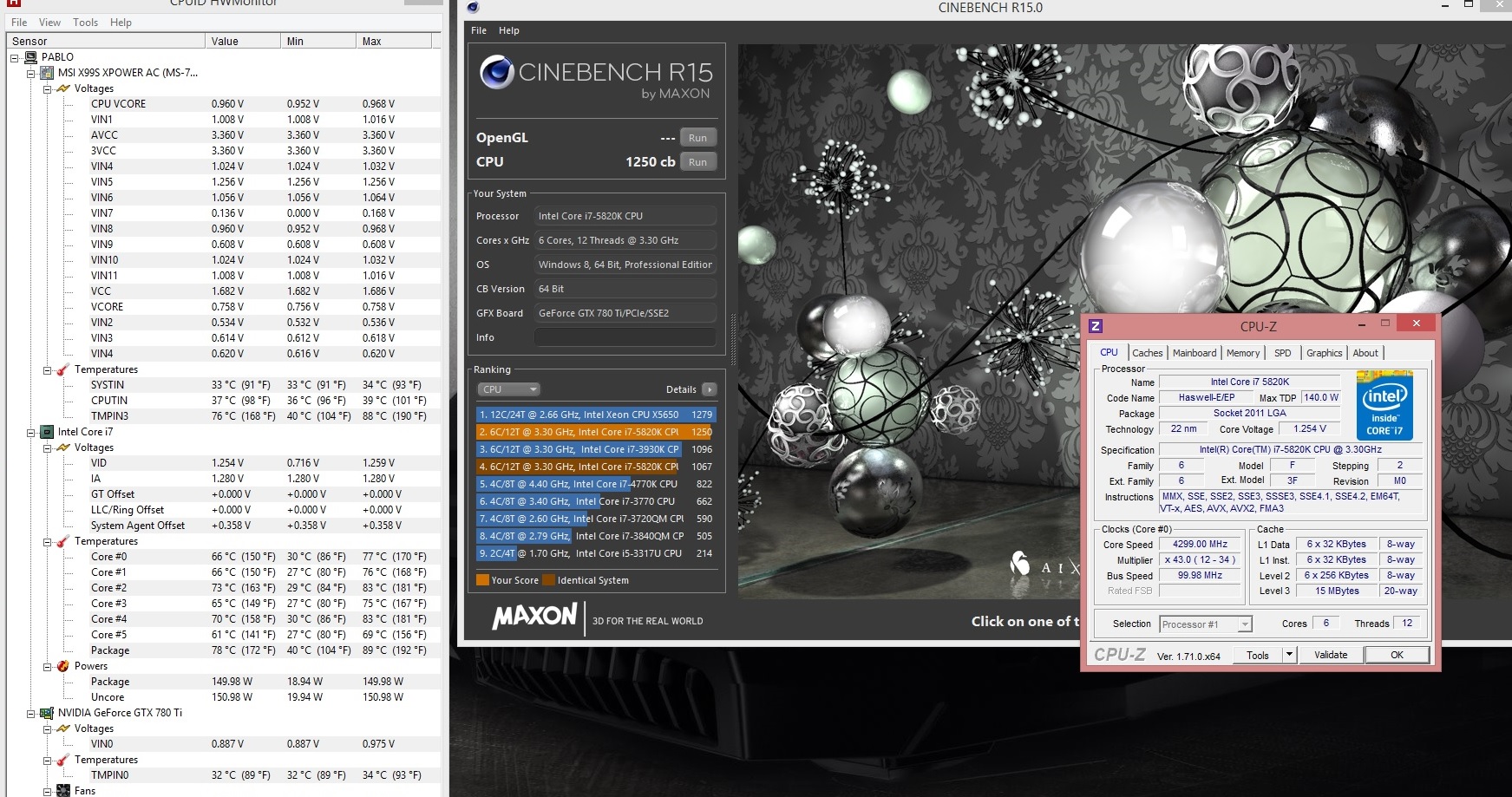
Task: Click the Core Speed value 4299.00 MHz
Action: [1200, 545]
